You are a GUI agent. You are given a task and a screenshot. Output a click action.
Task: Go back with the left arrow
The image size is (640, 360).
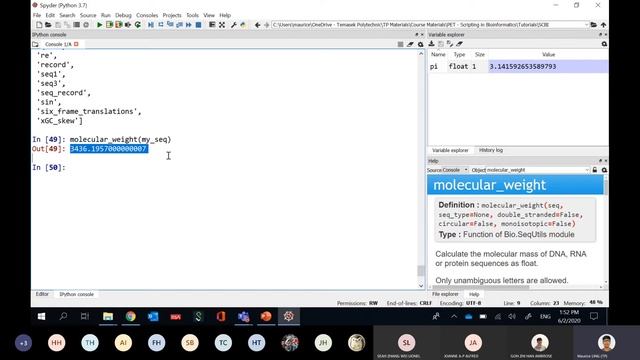pos(257,25)
